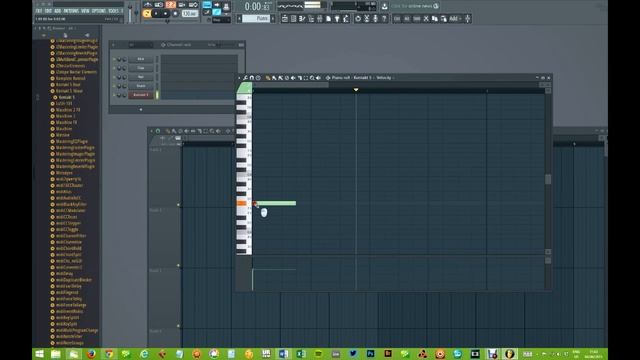Toggle the Kontakt 5 channel selector light
This screenshot has width=640, height=360.
tap(157, 95)
